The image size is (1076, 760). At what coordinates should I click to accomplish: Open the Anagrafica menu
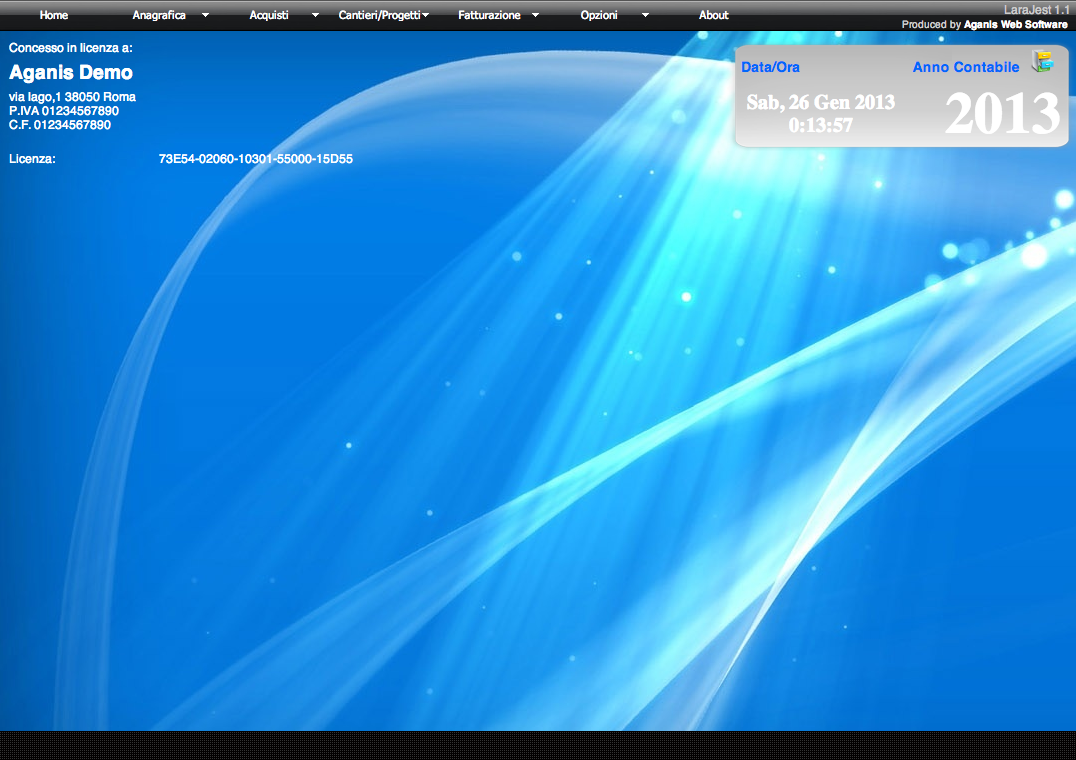pyautogui.click(x=159, y=15)
